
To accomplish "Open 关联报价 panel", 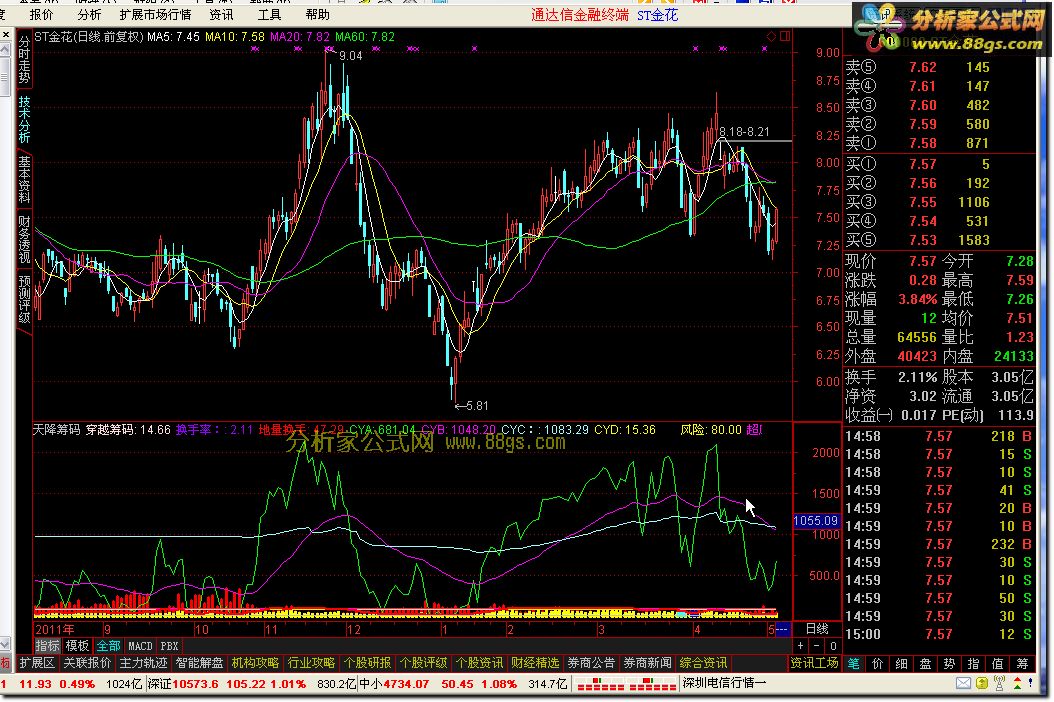I will point(87,663).
